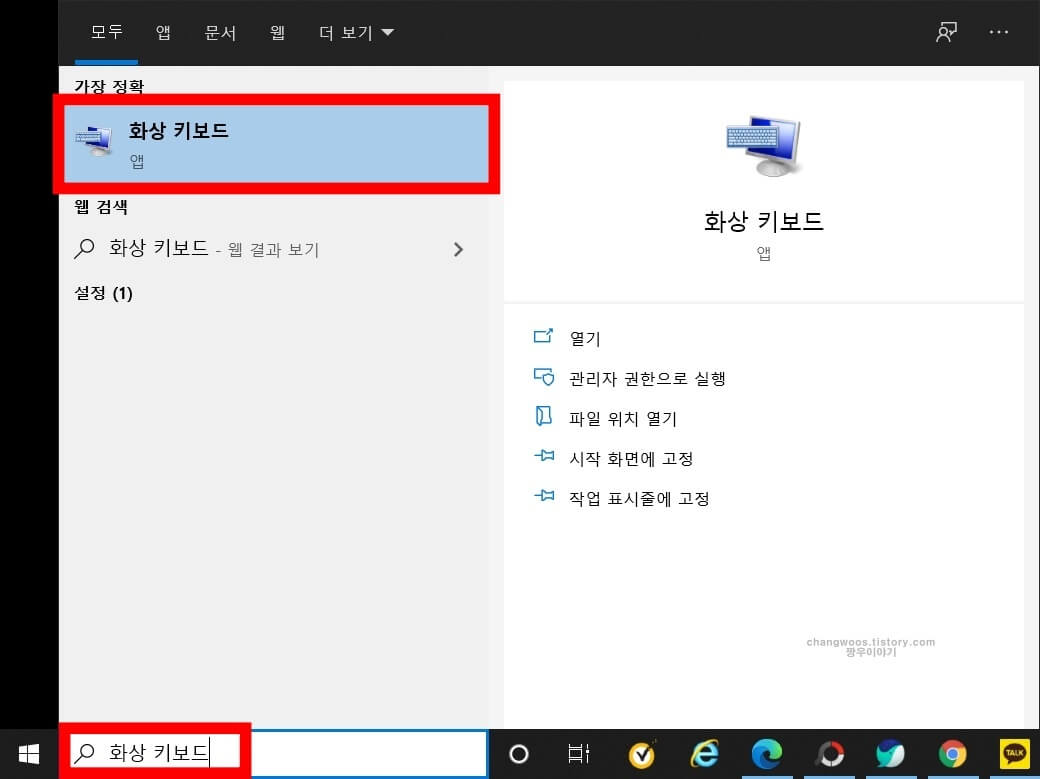Viewport: 1040px width, 779px height.
Task: Click the account person icon at top right
Action: point(945,32)
